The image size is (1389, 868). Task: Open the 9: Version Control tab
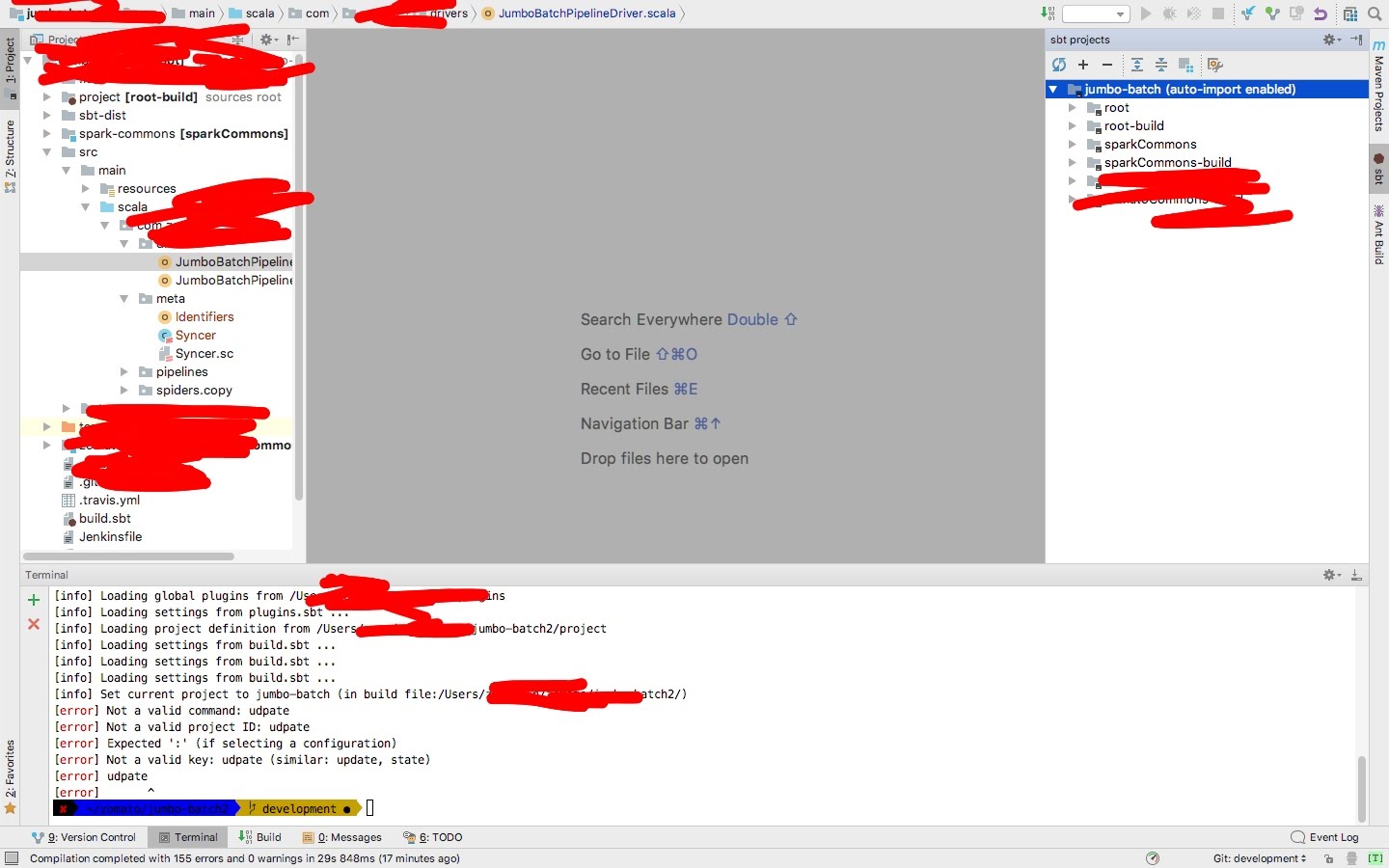tap(84, 837)
